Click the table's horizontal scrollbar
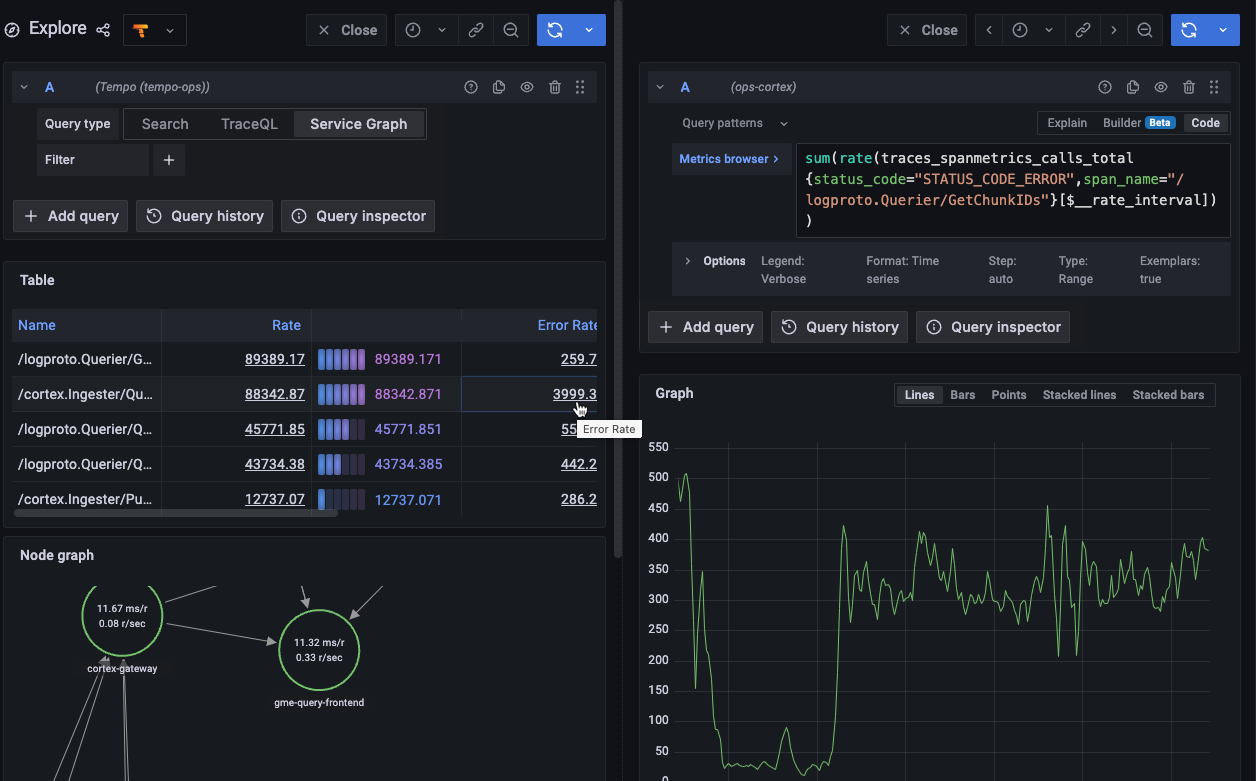1256x781 pixels. [176, 514]
